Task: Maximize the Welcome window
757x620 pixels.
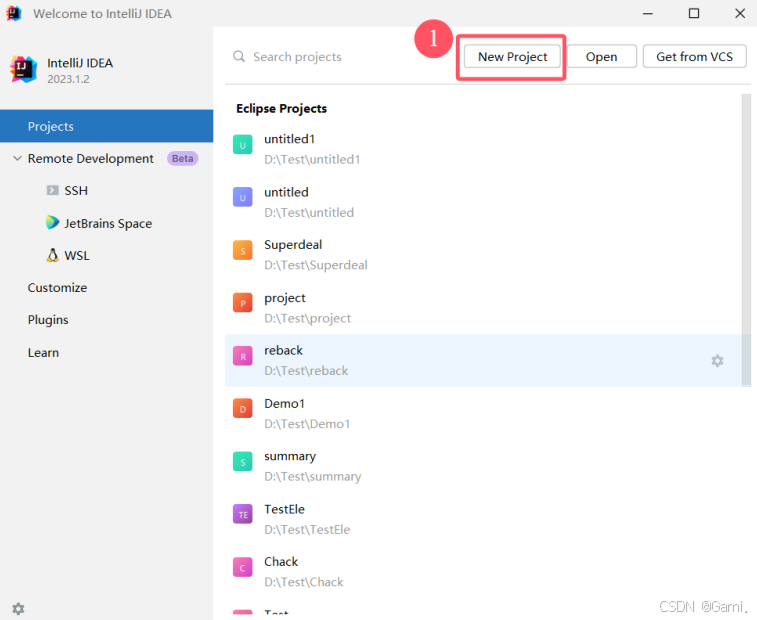Action: (x=694, y=14)
